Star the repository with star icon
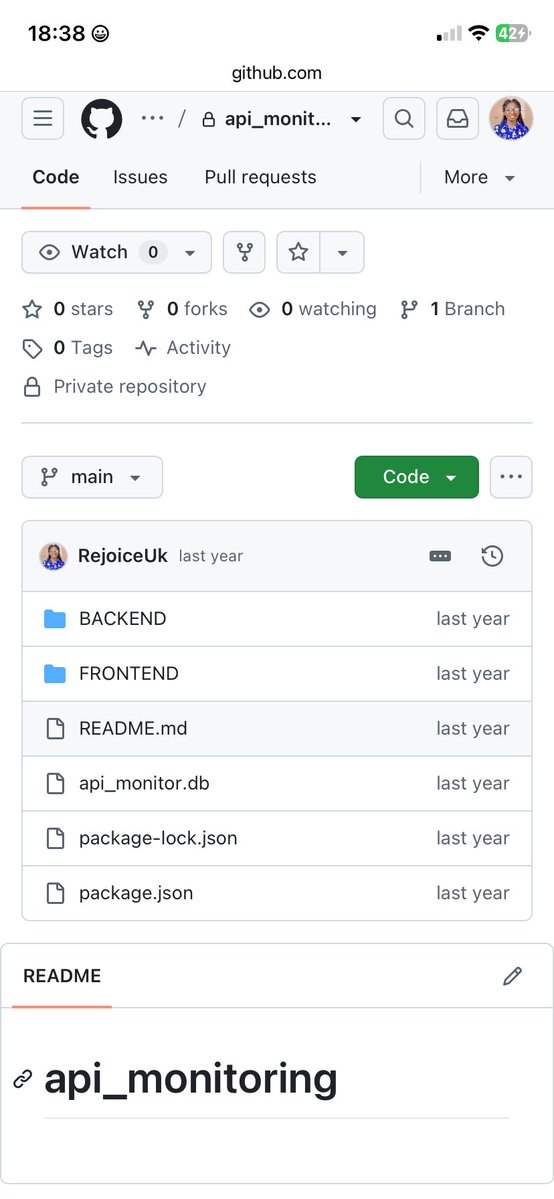554x1199 pixels. click(x=298, y=252)
